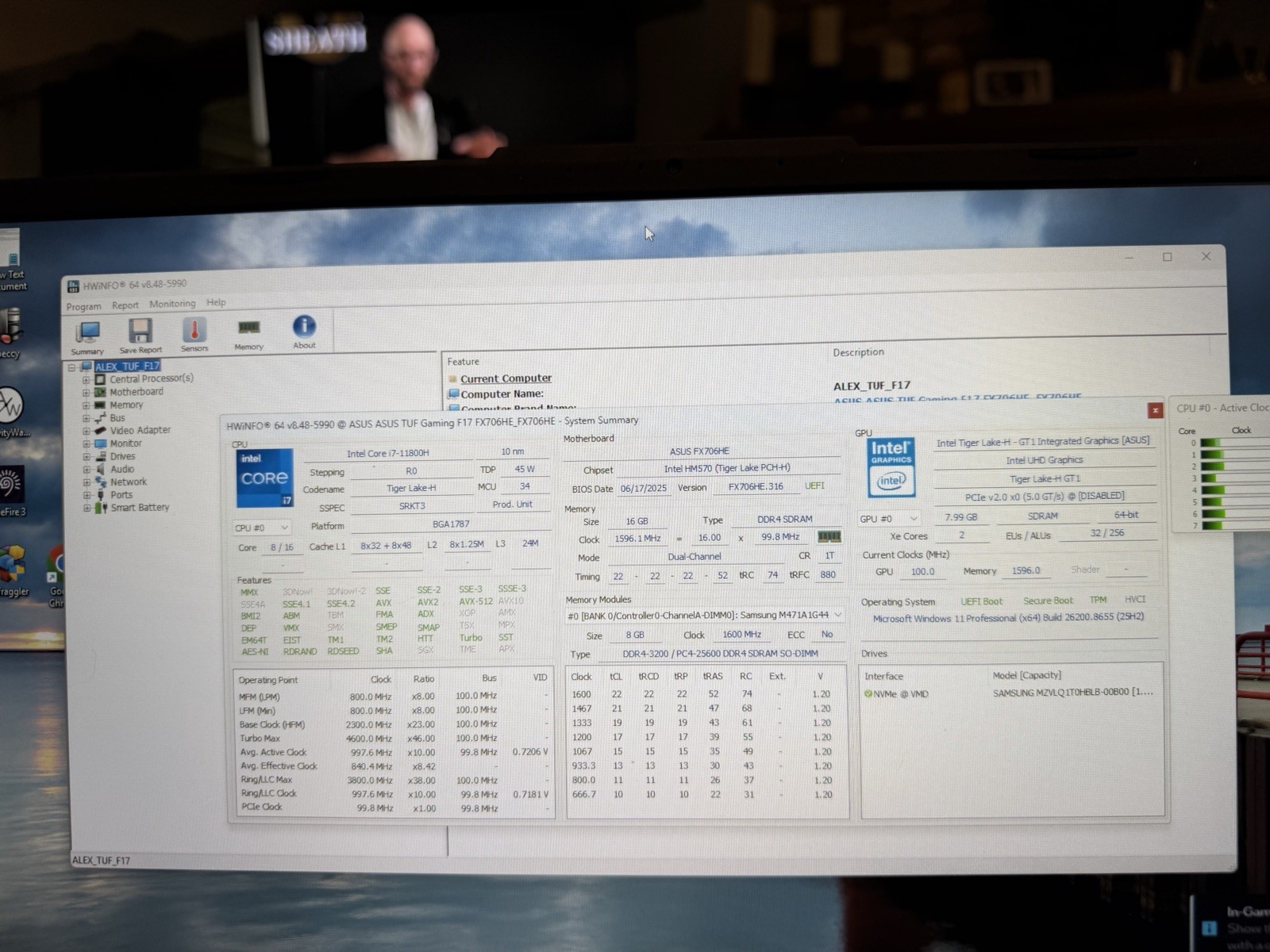Expand the Central Processor(s) tree node
Image resolution: width=1270 pixels, height=952 pixels.
[x=86, y=380]
